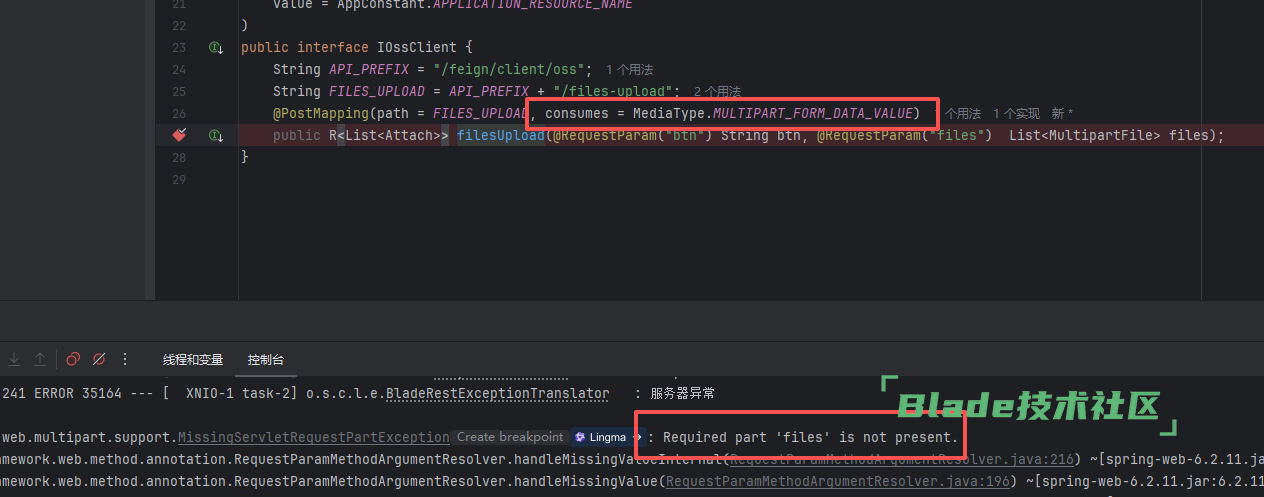
Task: Click the filesUpload method name
Action: 500,135
